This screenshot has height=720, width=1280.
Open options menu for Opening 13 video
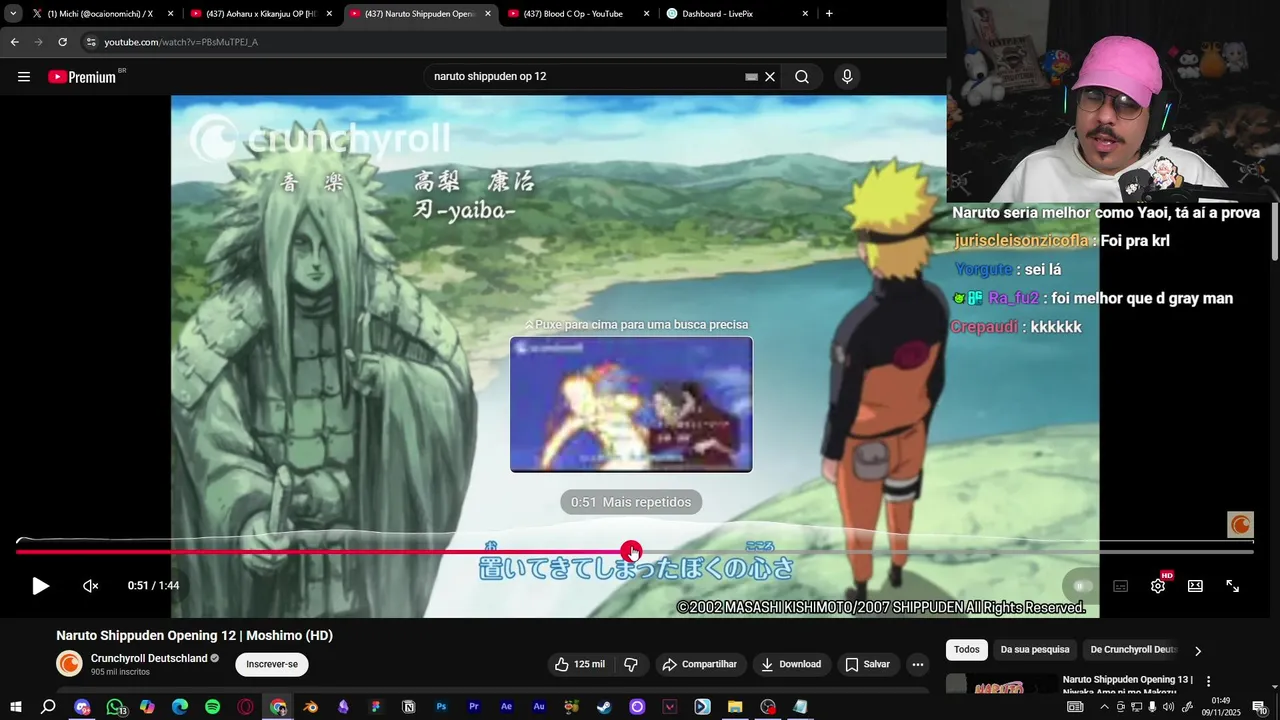1208,681
